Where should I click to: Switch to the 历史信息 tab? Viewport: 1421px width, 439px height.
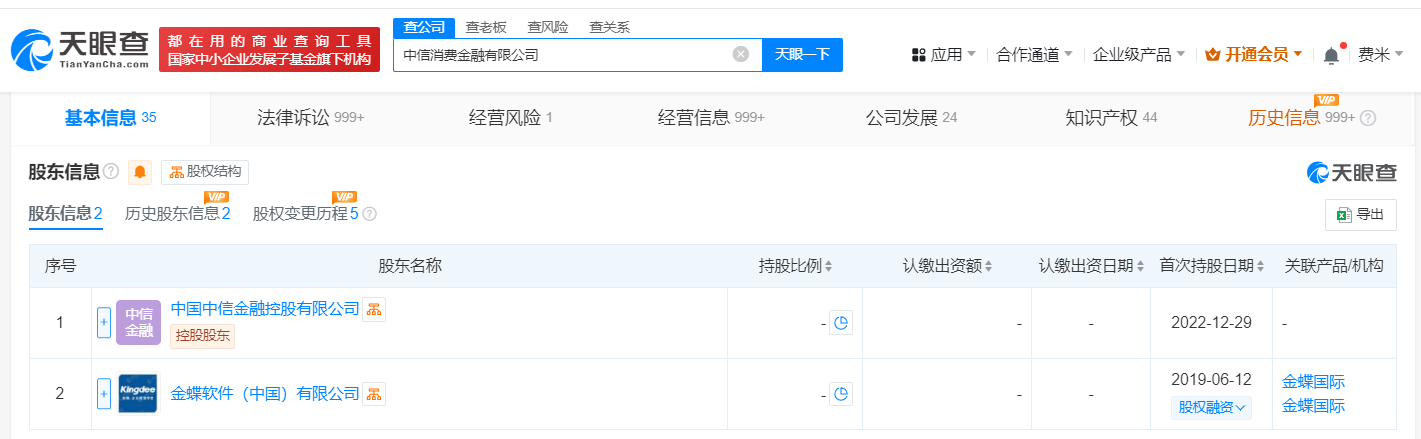[x=1301, y=118]
